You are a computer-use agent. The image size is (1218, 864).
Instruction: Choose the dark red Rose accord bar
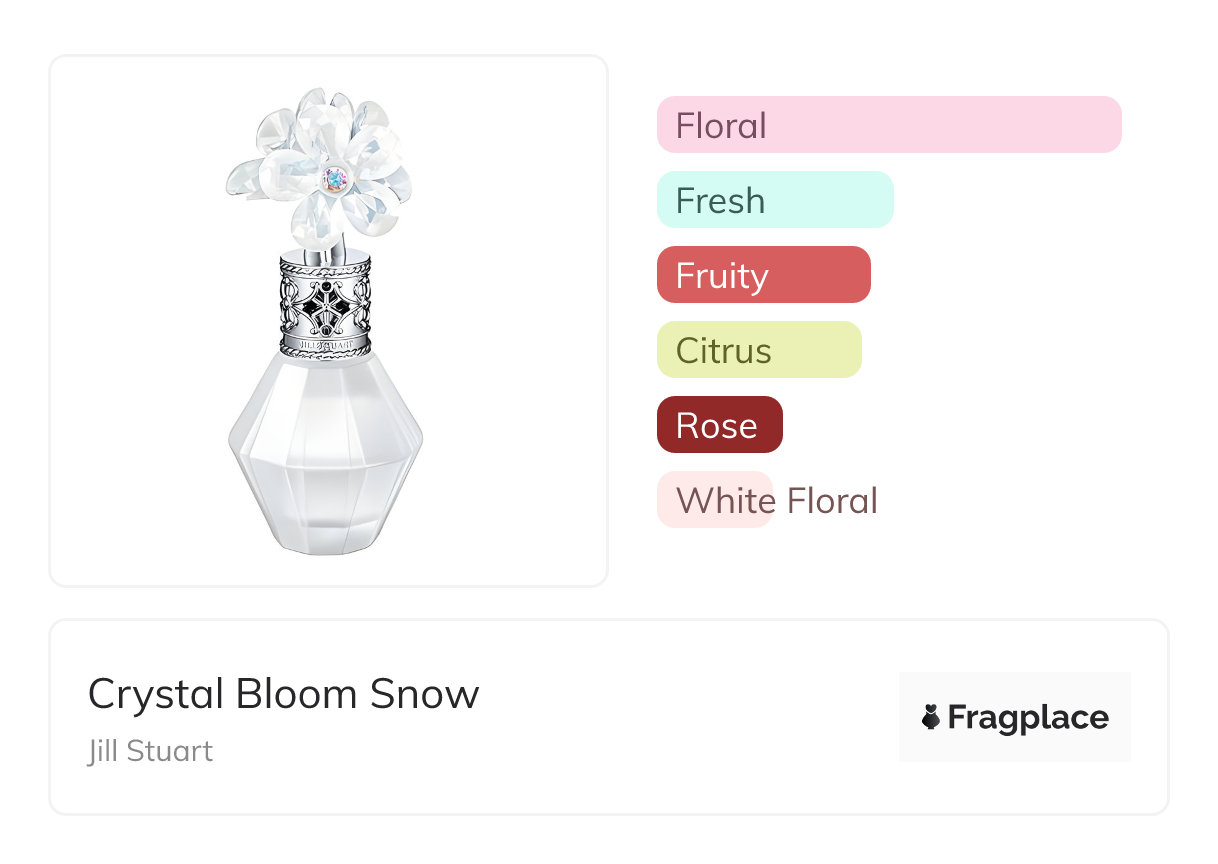pyautogui.click(x=719, y=425)
